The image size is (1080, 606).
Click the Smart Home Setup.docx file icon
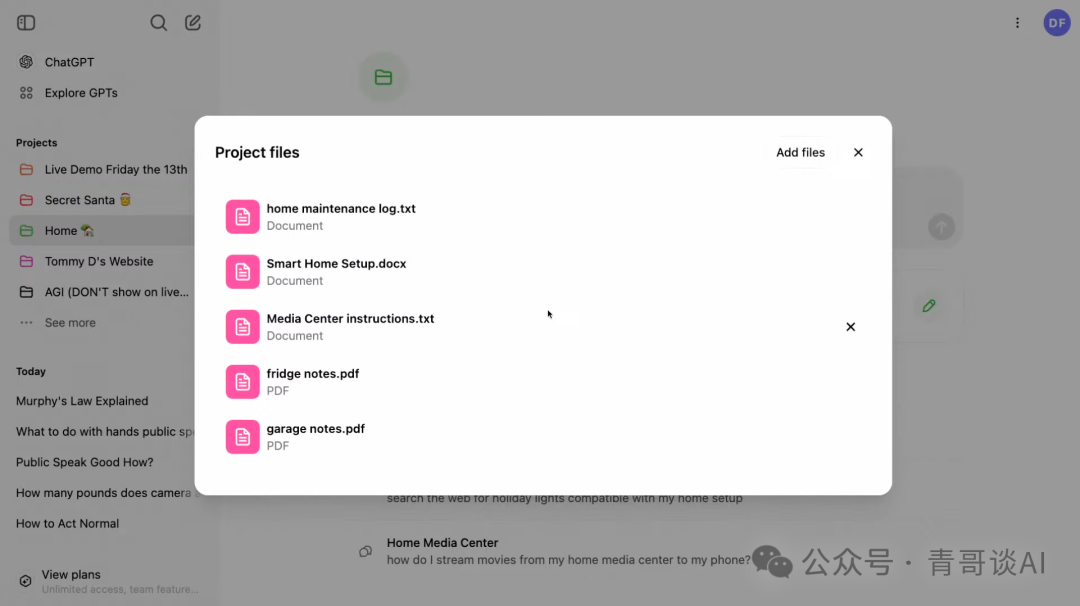coord(242,271)
